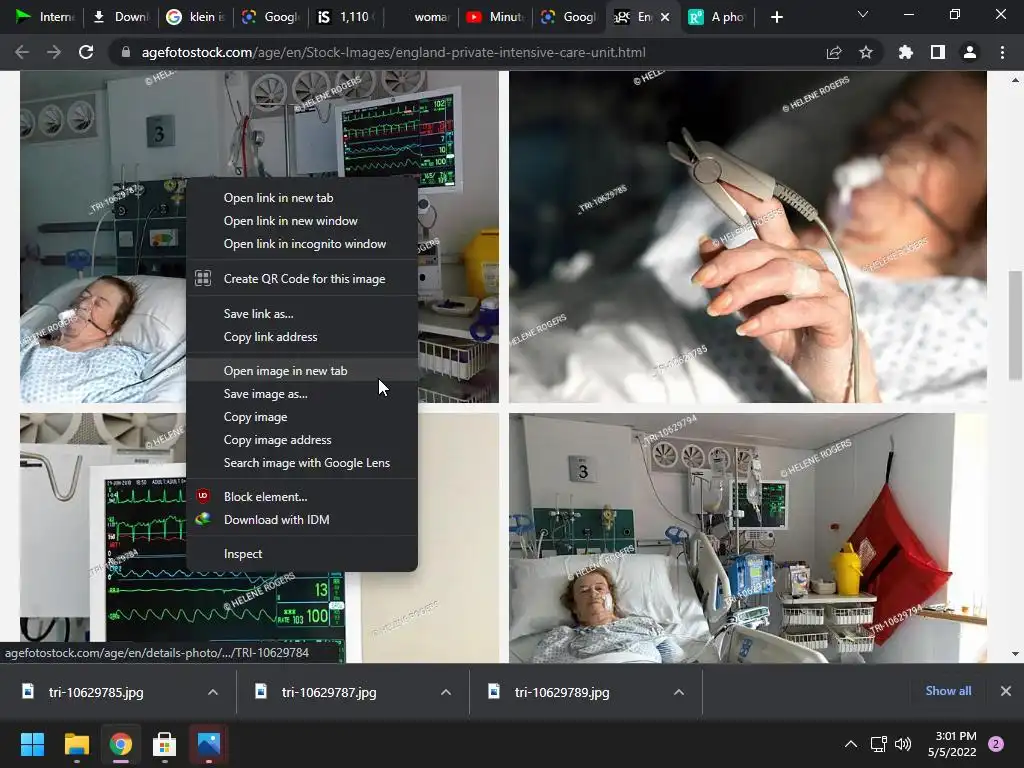Switch to the klein Google tab
The height and width of the screenshot is (768, 1024).
194,17
